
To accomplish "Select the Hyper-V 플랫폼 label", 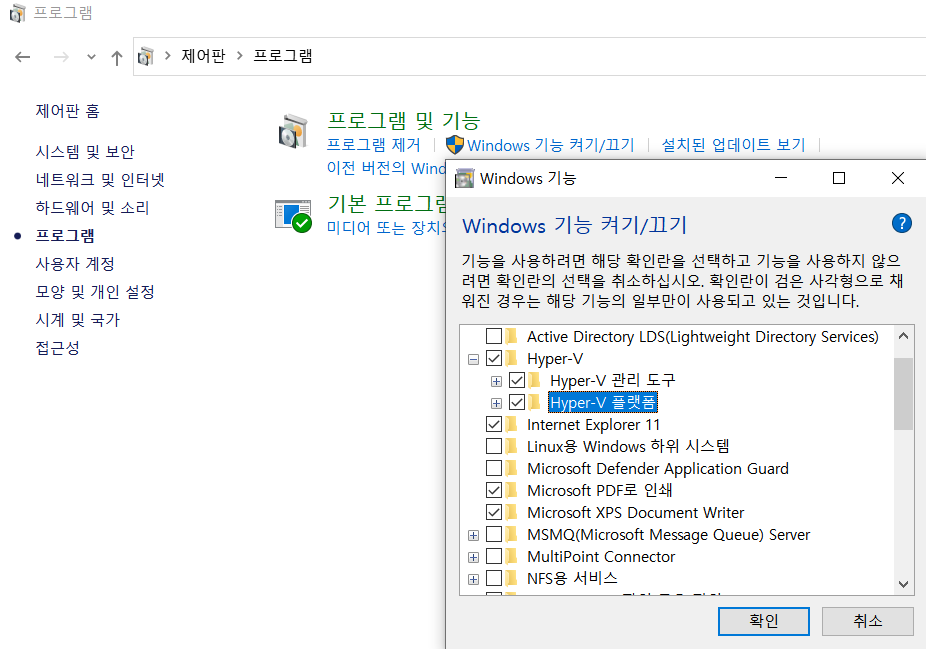I will pyautogui.click(x=602, y=402).
